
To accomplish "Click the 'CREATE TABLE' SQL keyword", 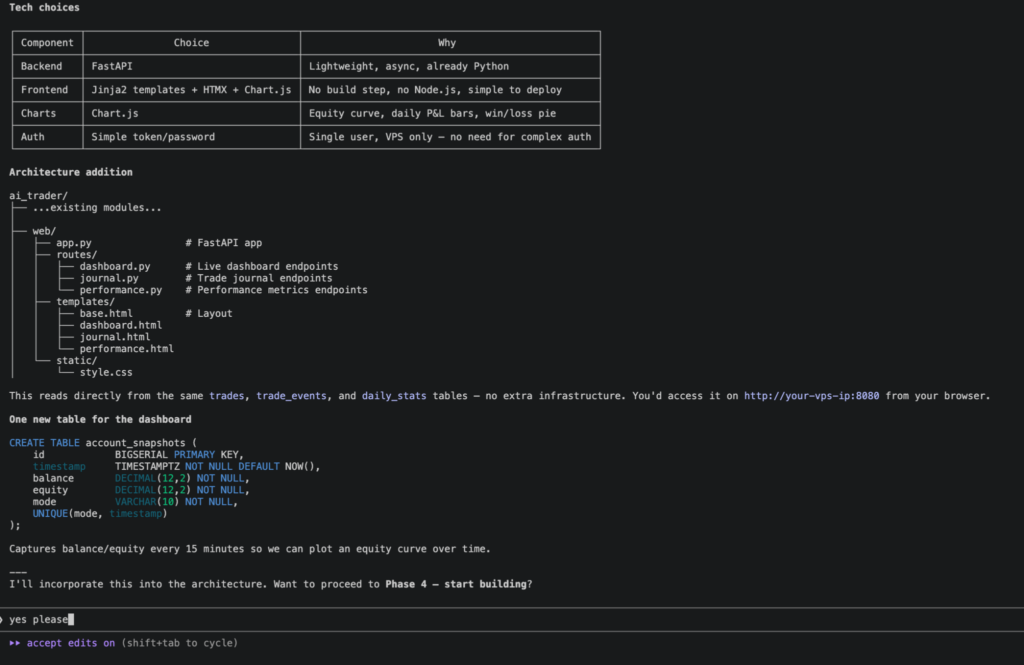I will click(44, 442).
